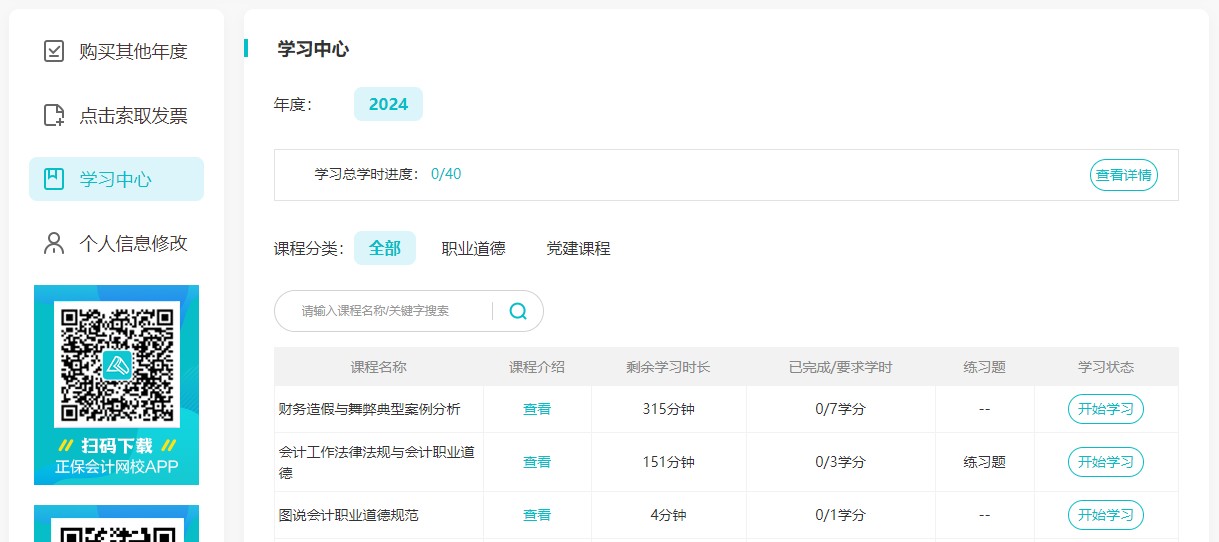View intro for 财务造假与舞弊典型案例分析
The height and width of the screenshot is (542, 1219).
pyautogui.click(x=537, y=409)
